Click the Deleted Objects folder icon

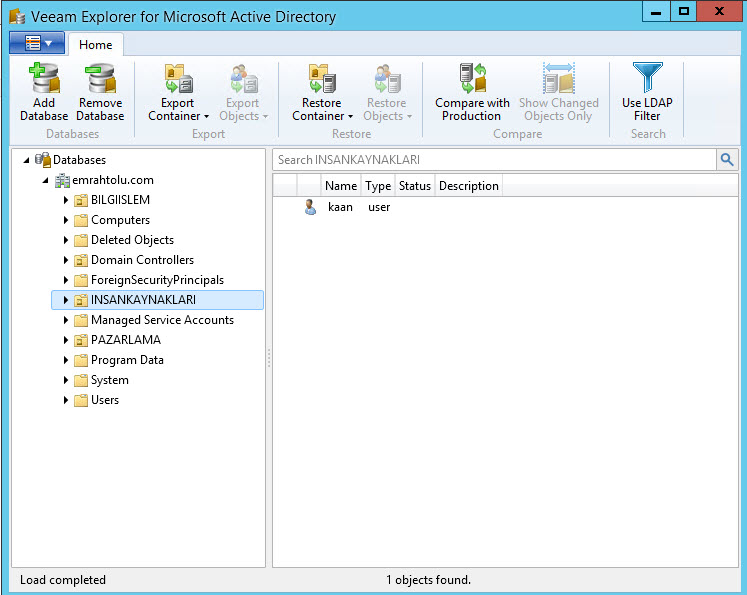[81, 240]
